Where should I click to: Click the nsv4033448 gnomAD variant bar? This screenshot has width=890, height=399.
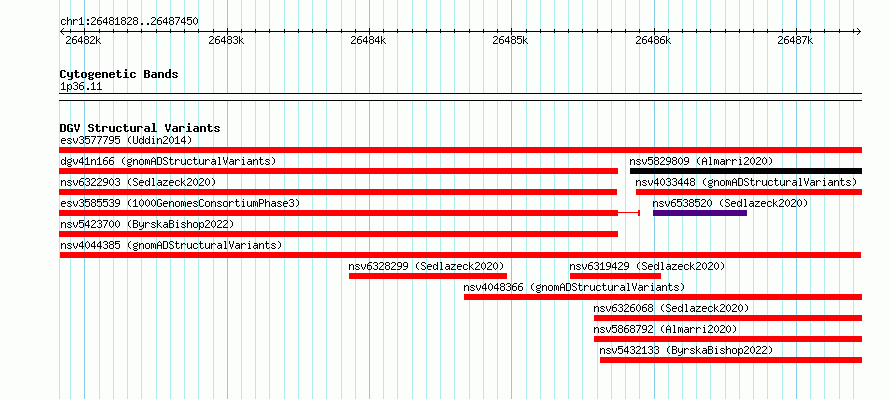(x=749, y=192)
